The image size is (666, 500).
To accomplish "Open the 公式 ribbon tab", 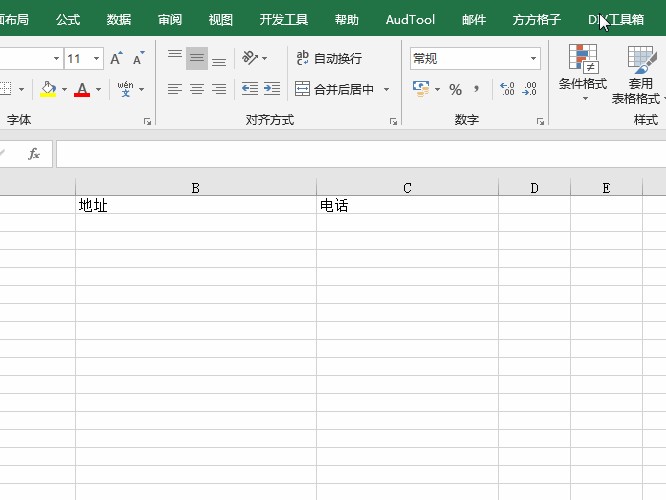I will point(68,20).
